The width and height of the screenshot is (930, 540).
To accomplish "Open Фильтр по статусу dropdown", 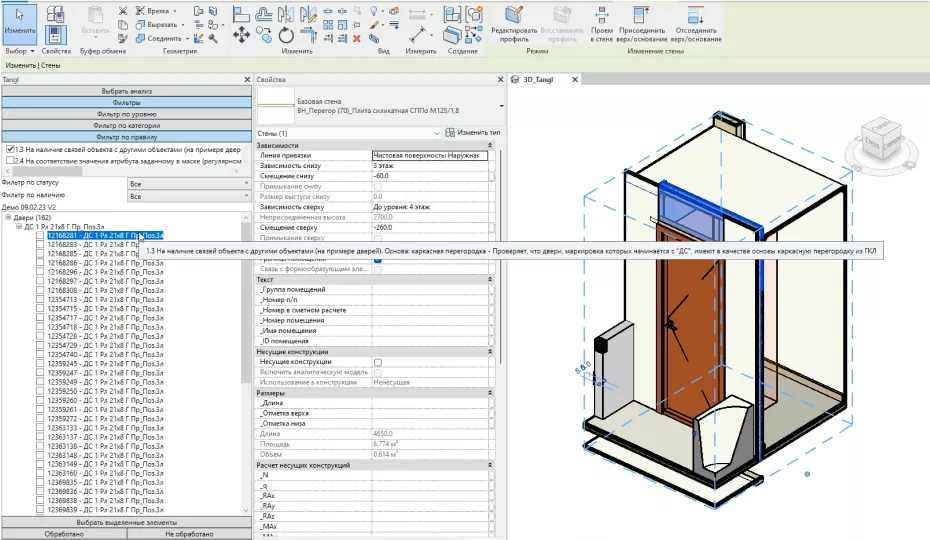I will pos(189,184).
